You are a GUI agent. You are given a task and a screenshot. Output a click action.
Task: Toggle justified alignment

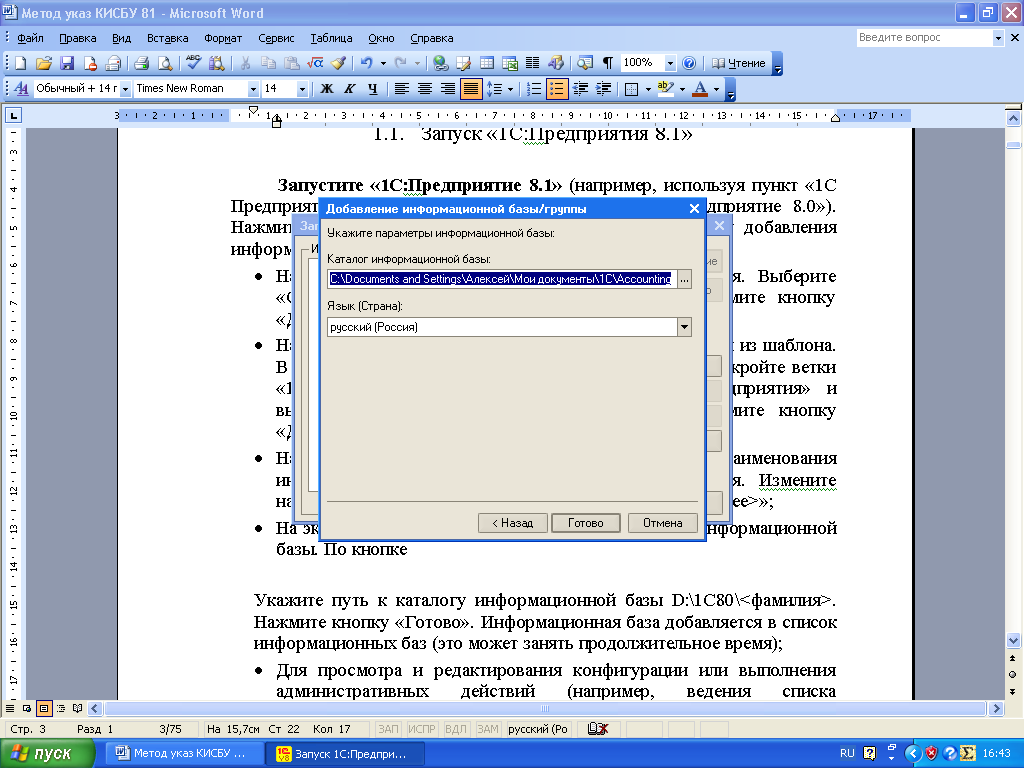click(471, 88)
